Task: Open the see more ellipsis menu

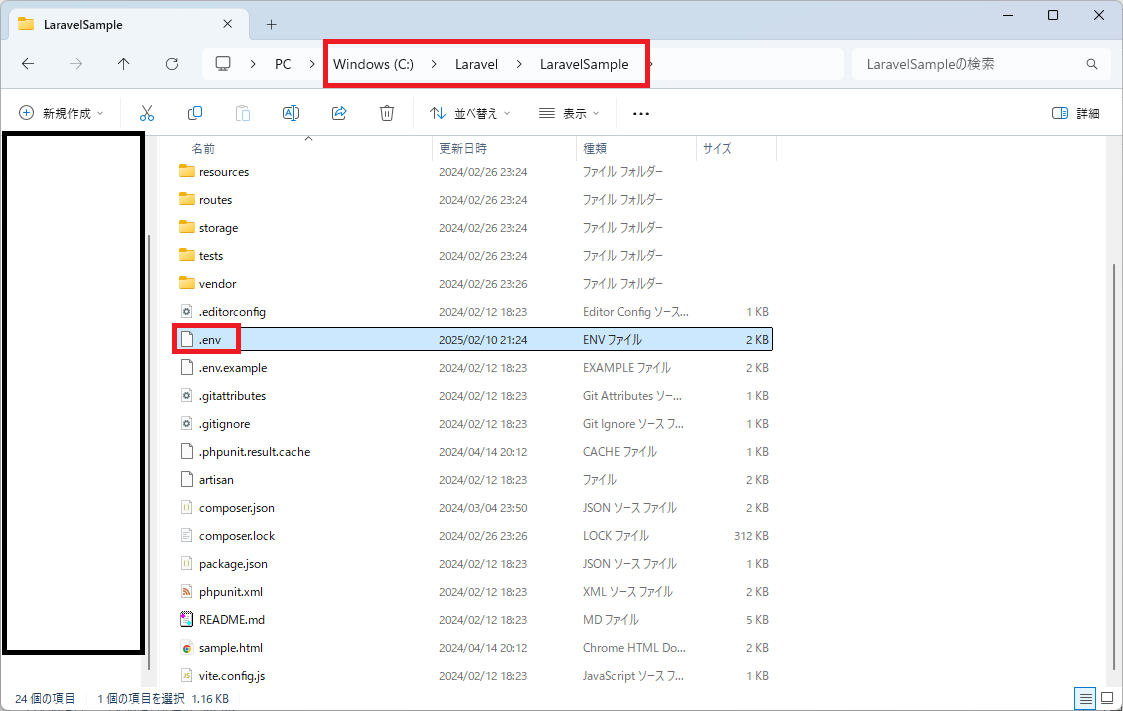Action: (x=640, y=112)
